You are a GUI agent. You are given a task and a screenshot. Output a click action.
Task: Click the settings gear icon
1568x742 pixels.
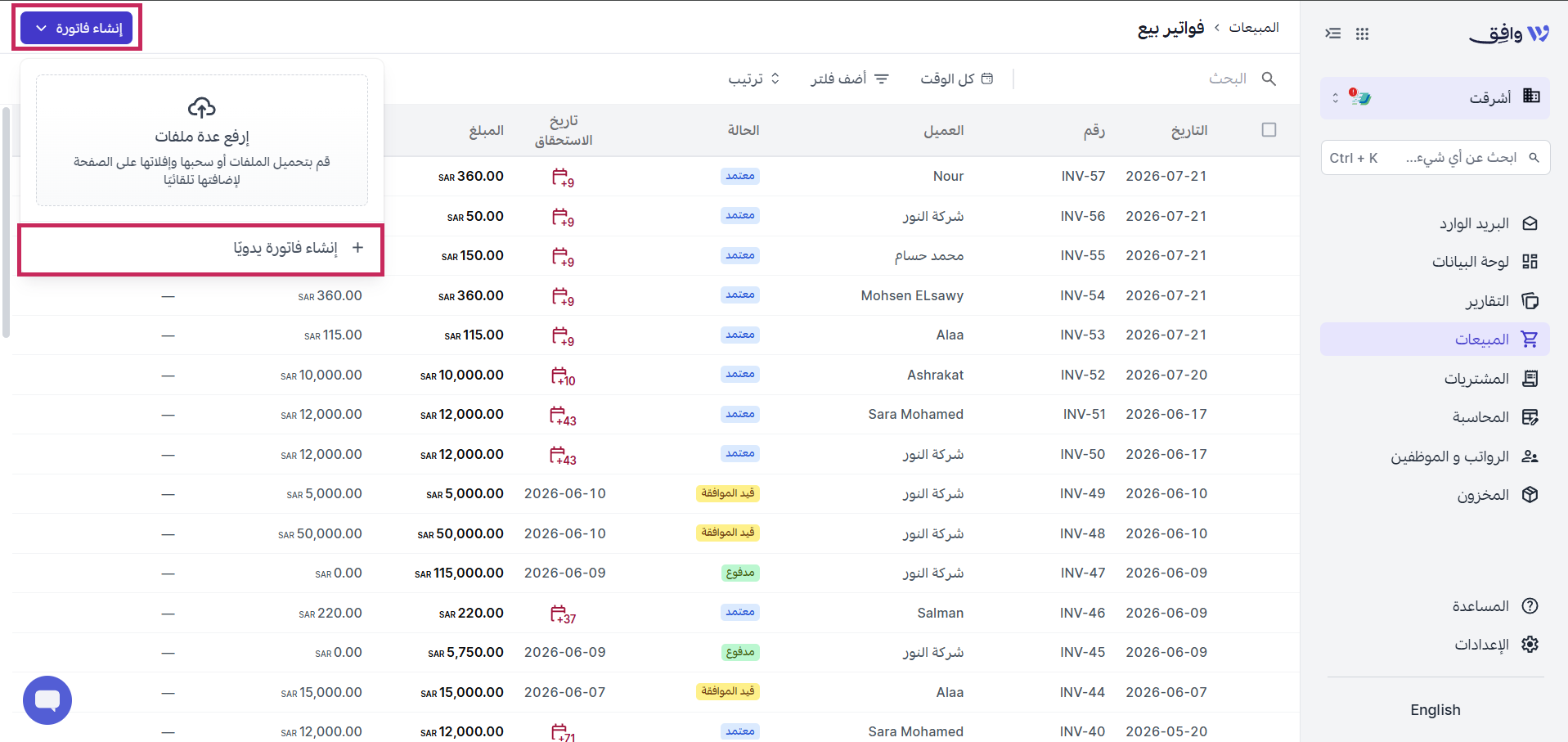point(1530,645)
